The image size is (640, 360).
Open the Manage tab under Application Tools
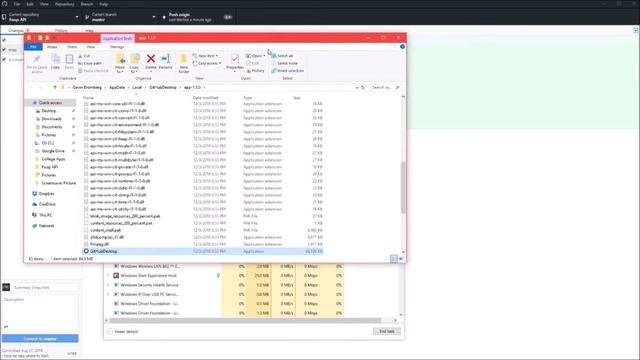117,47
